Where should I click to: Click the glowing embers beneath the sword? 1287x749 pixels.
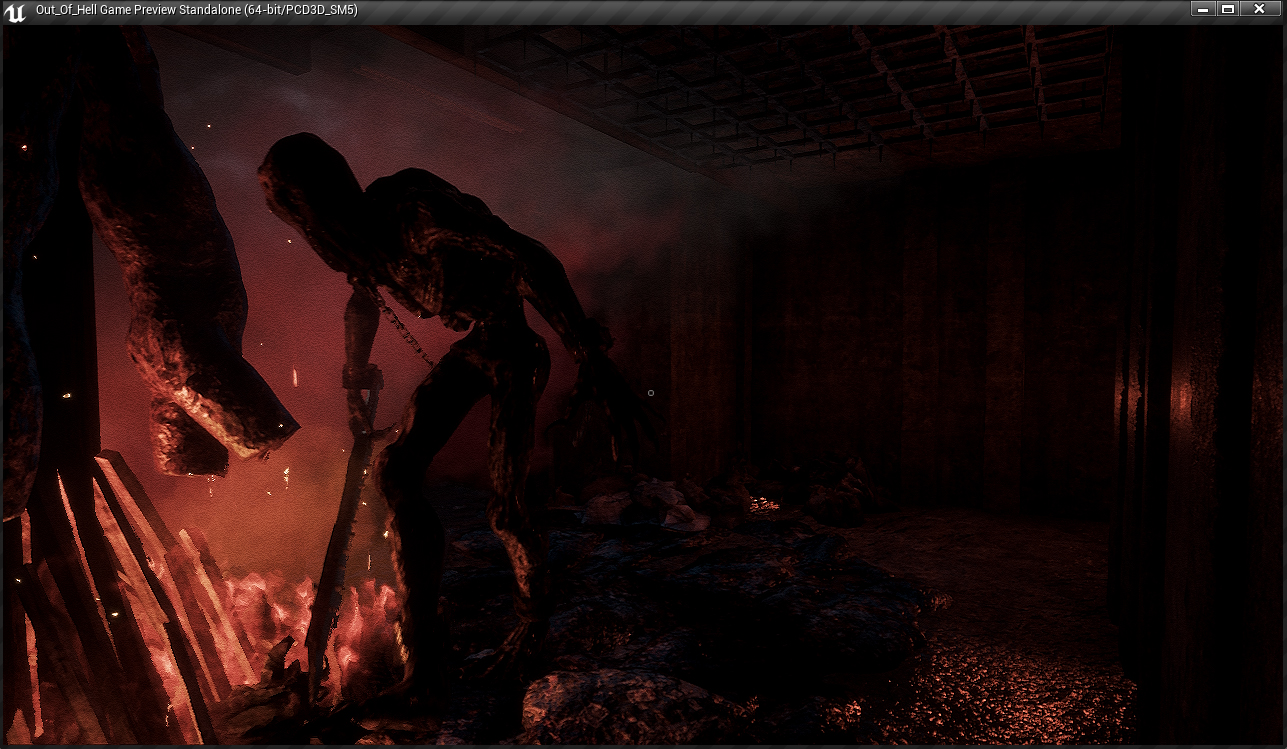350,630
